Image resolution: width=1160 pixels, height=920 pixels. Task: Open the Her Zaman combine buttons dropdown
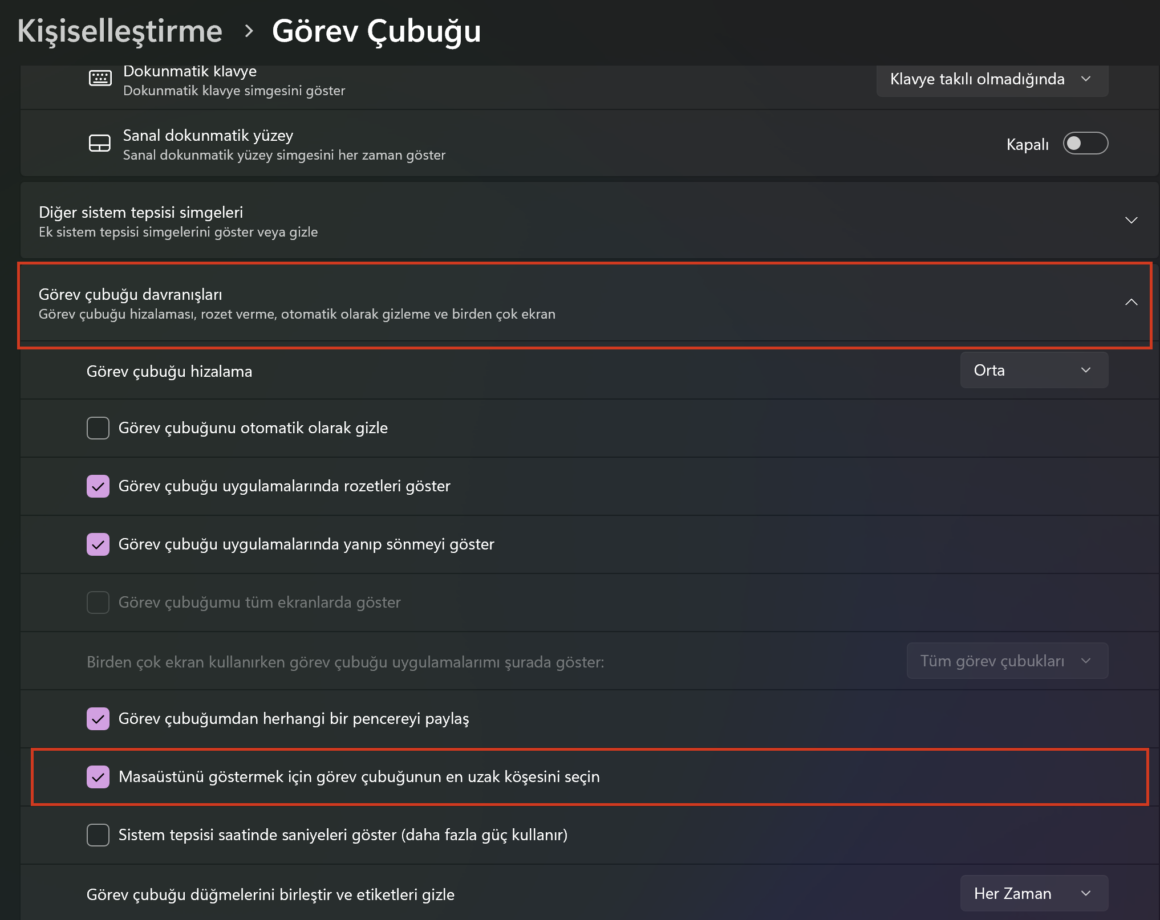(x=1033, y=893)
